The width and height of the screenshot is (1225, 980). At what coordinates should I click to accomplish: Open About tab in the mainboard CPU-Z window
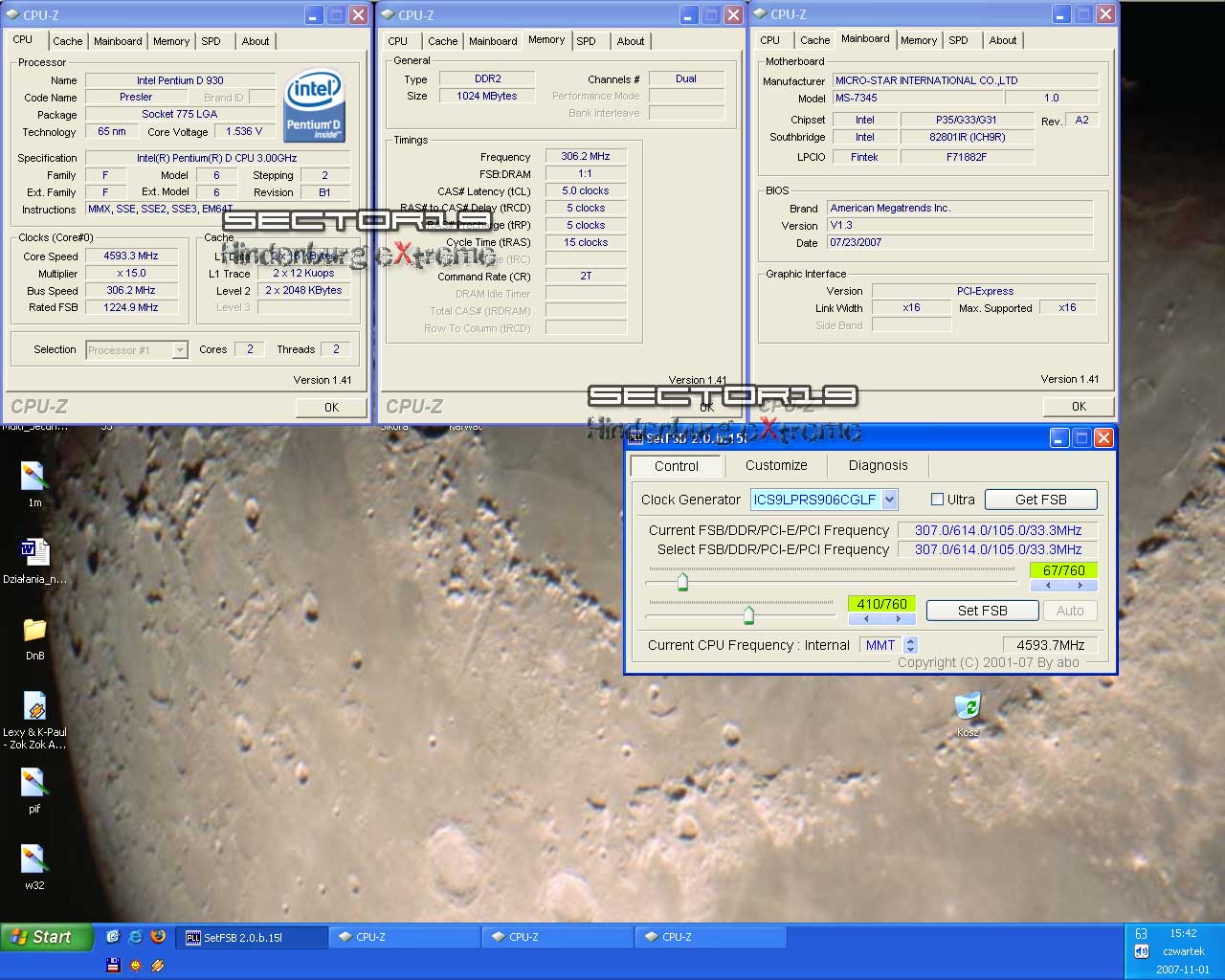tap(1003, 40)
